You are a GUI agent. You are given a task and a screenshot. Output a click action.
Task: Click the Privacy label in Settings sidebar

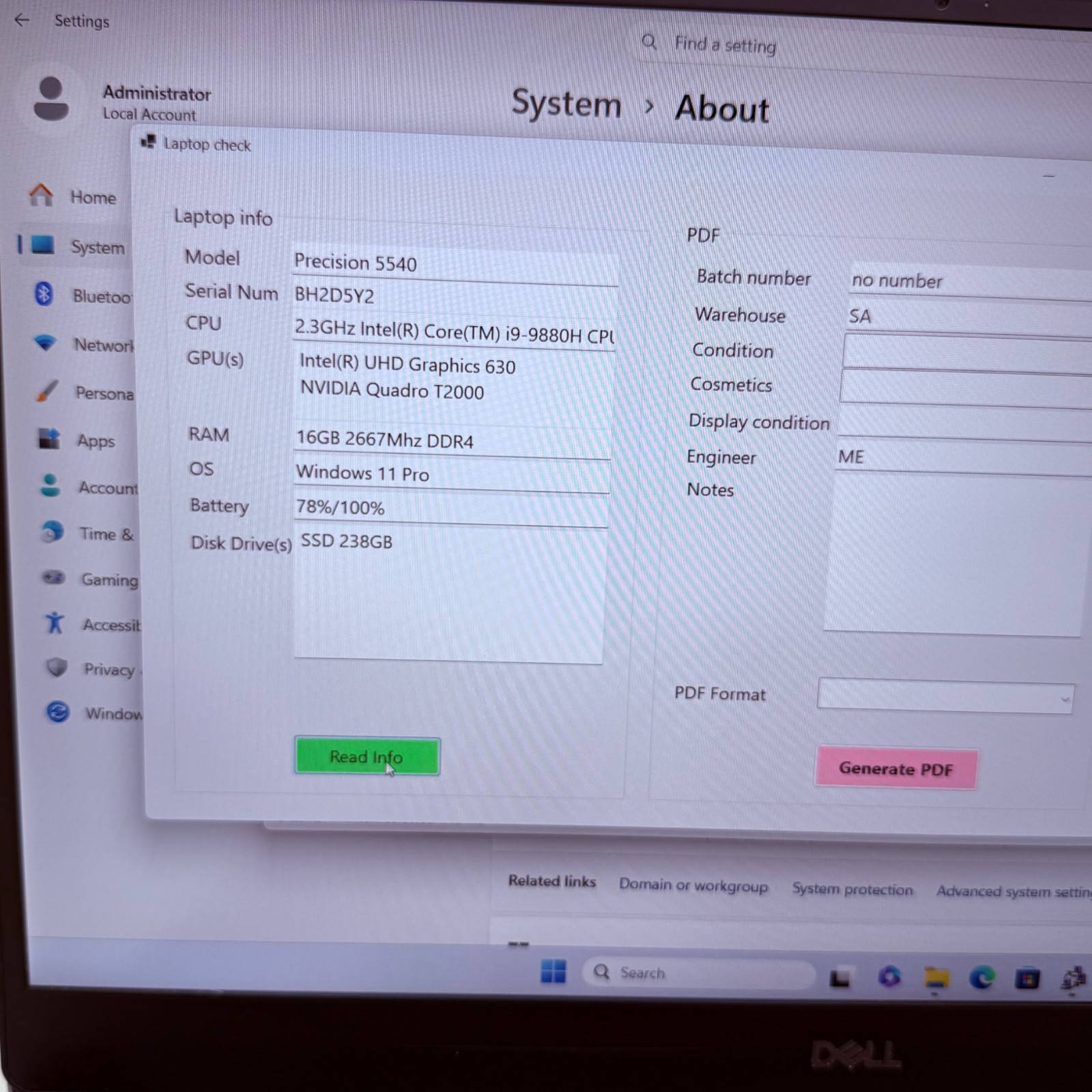click(109, 669)
